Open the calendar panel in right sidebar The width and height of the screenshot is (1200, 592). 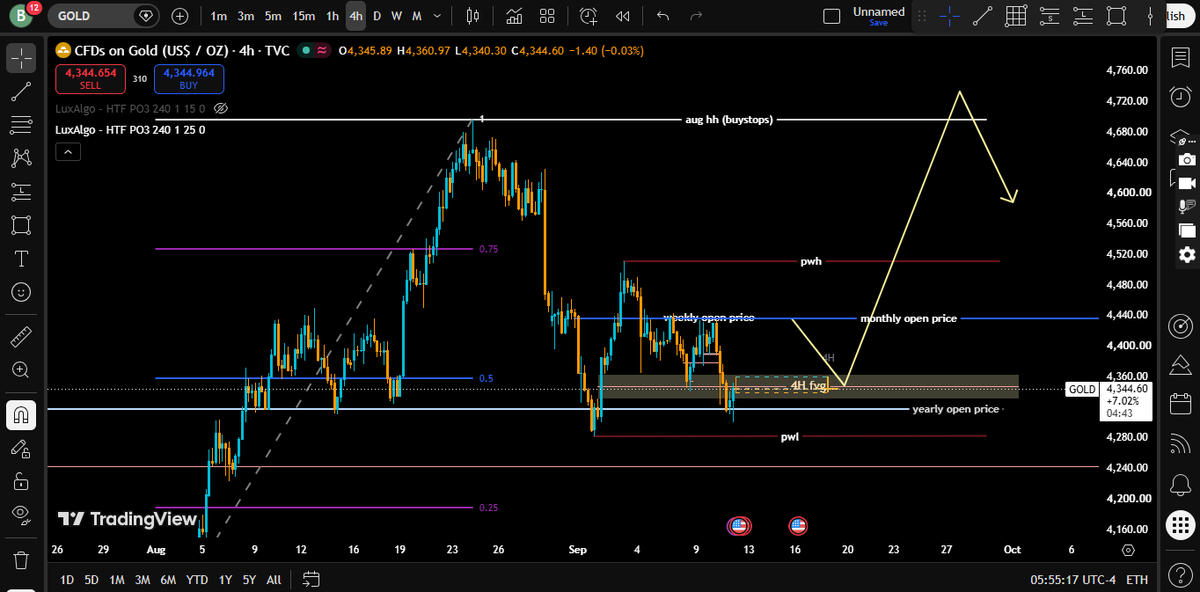tap(1180, 403)
